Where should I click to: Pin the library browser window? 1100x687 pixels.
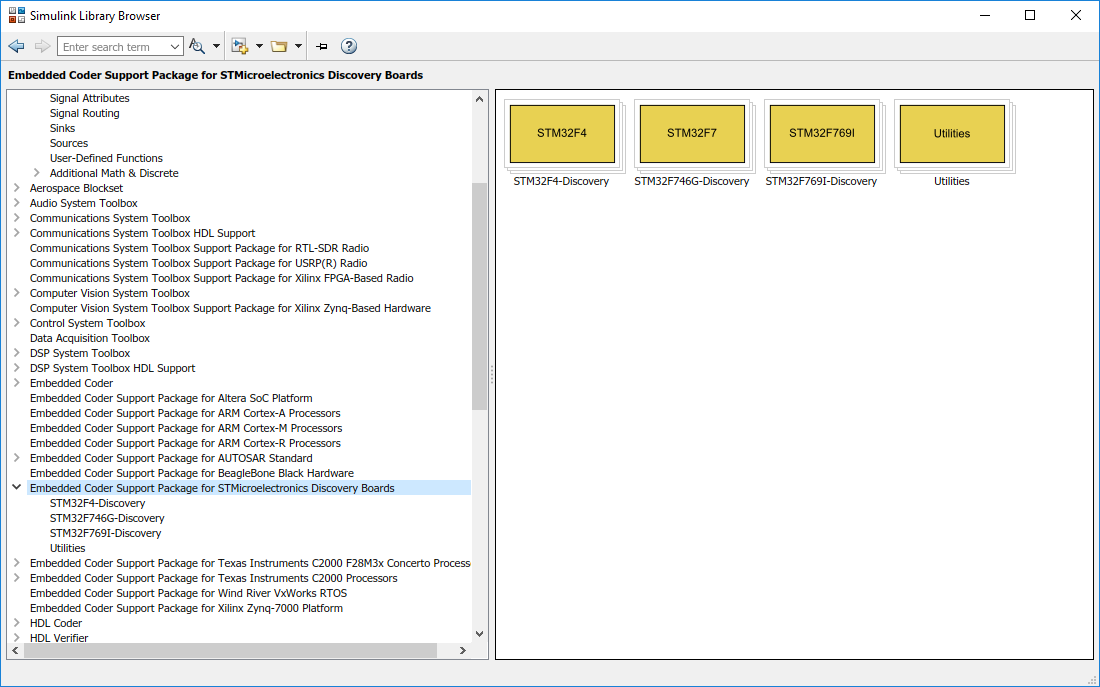(x=322, y=46)
